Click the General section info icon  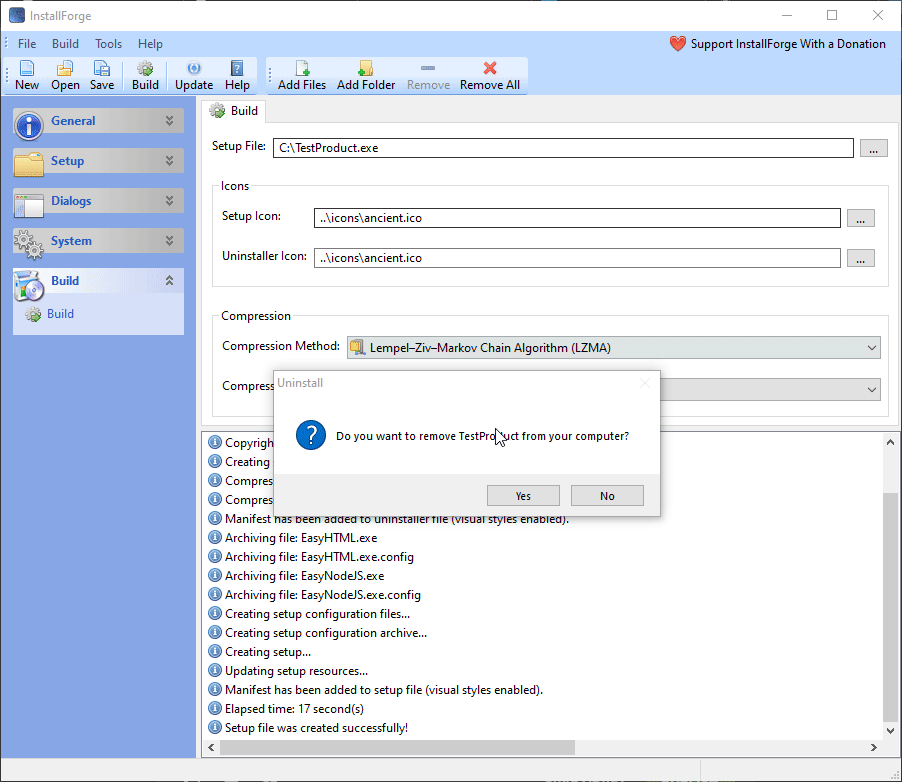(x=29, y=125)
